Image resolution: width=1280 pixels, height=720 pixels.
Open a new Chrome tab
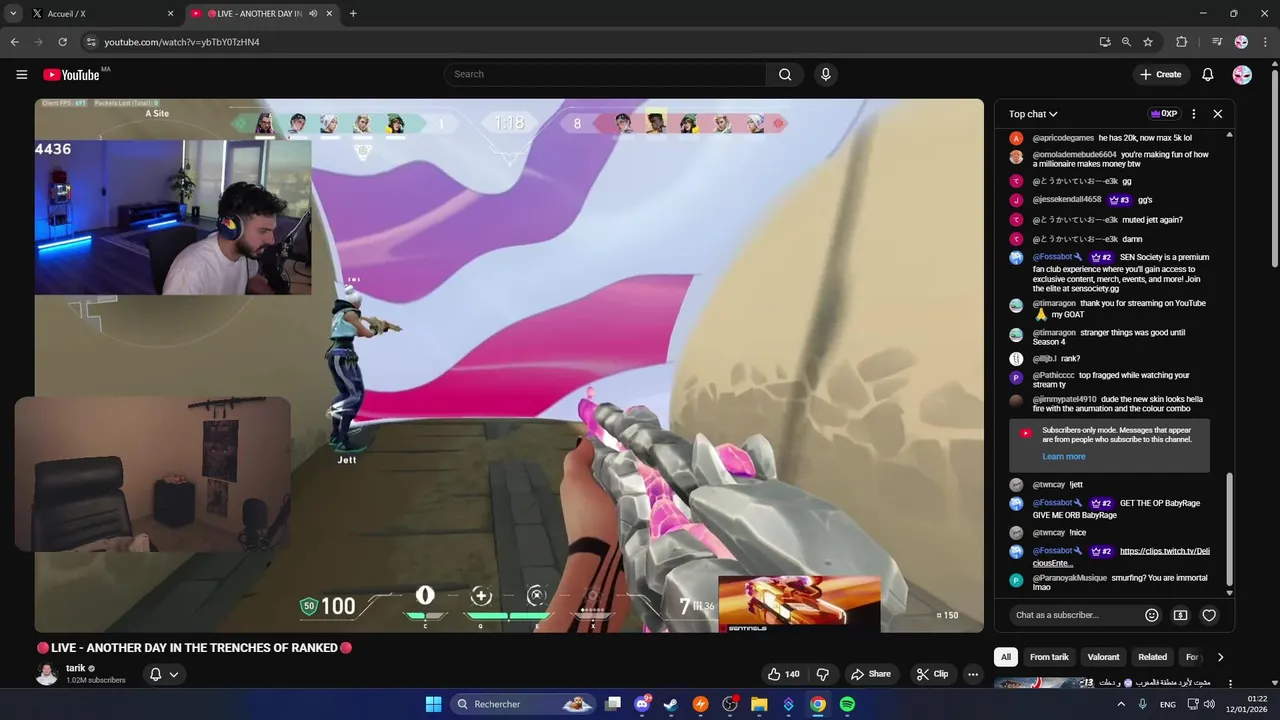[x=353, y=13]
